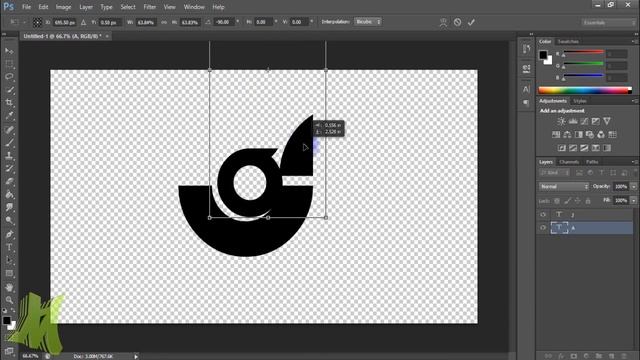Select the Eyedropper tool
This screenshot has height=360, width=640.
pos(9,116)
